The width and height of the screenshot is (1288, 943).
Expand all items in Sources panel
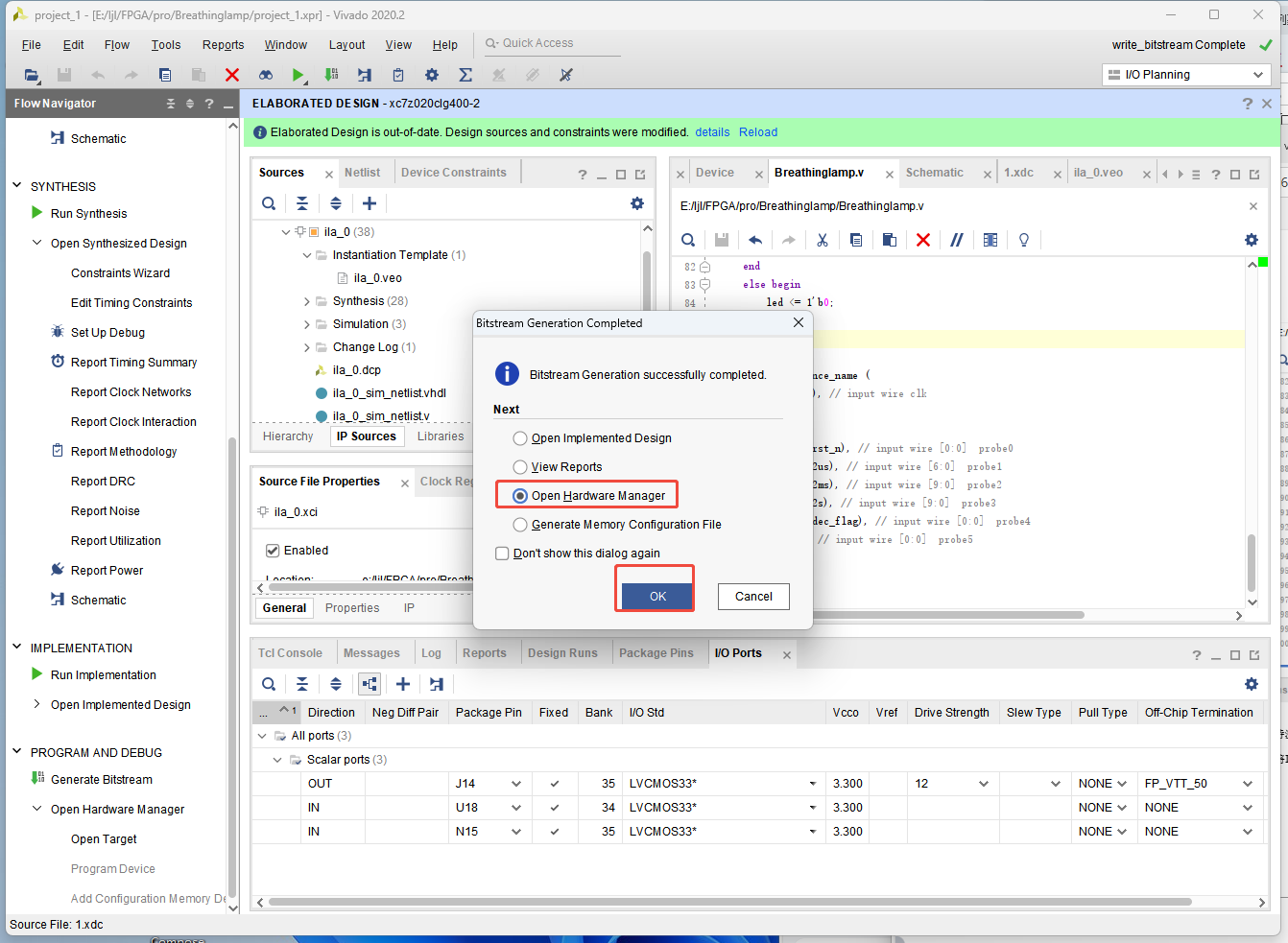[x=336, y=203]
